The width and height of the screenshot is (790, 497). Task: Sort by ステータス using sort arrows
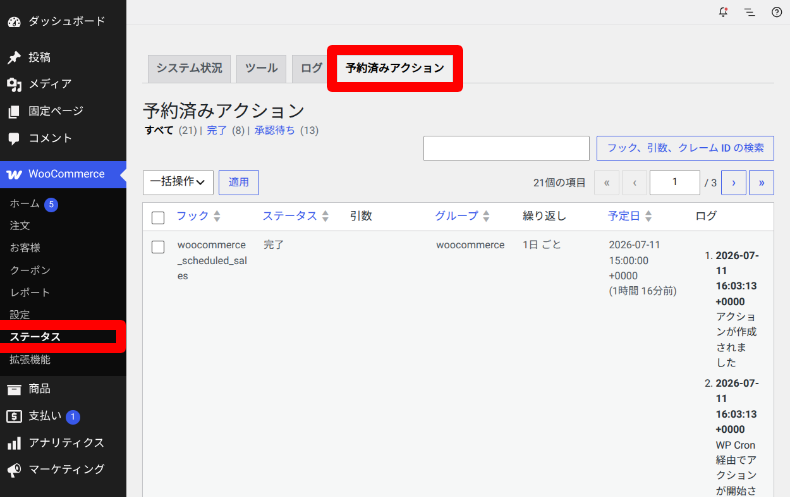click(325, 216)
